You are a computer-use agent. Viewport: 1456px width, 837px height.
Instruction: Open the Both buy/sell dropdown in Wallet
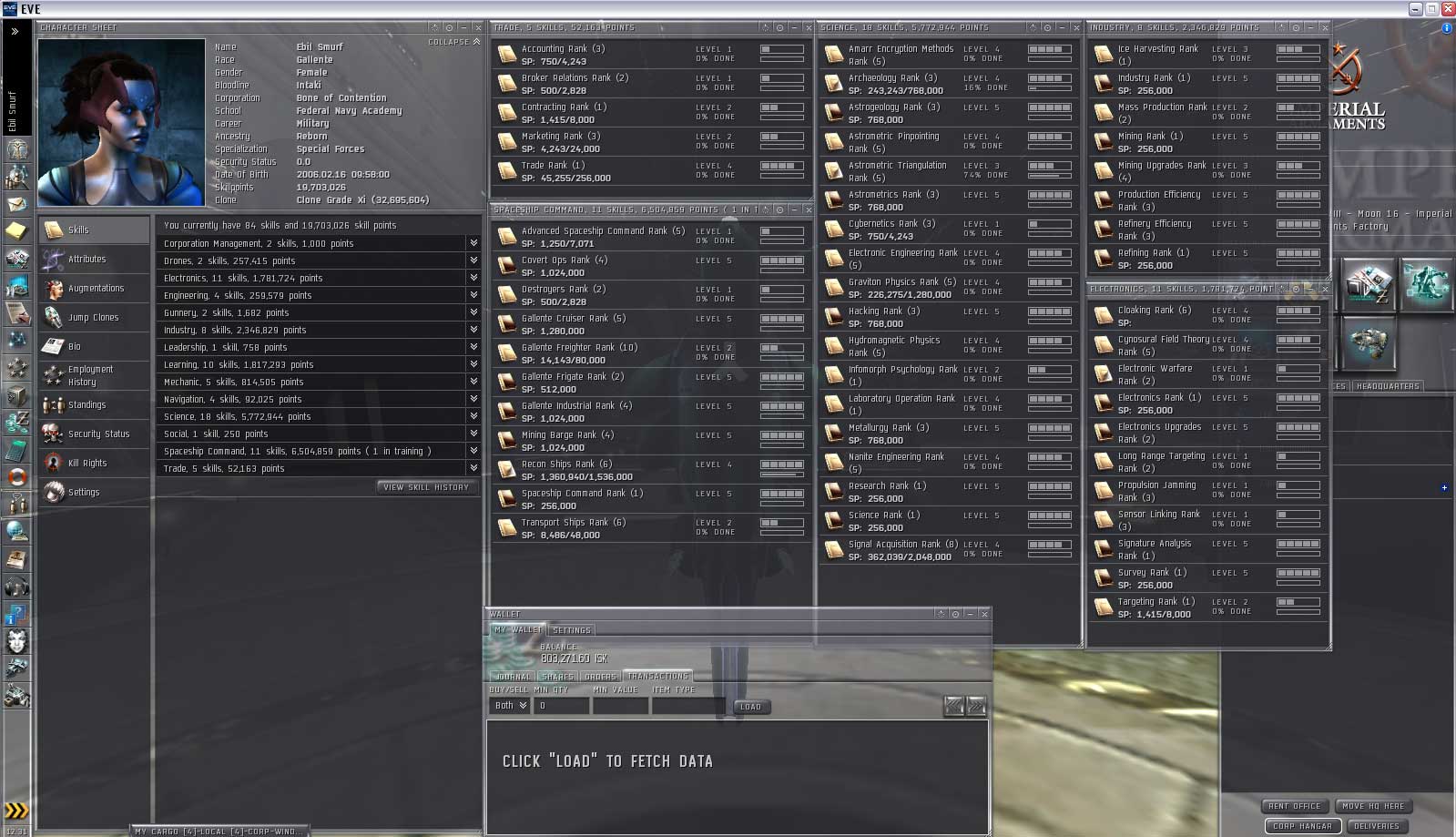point(510,706)
